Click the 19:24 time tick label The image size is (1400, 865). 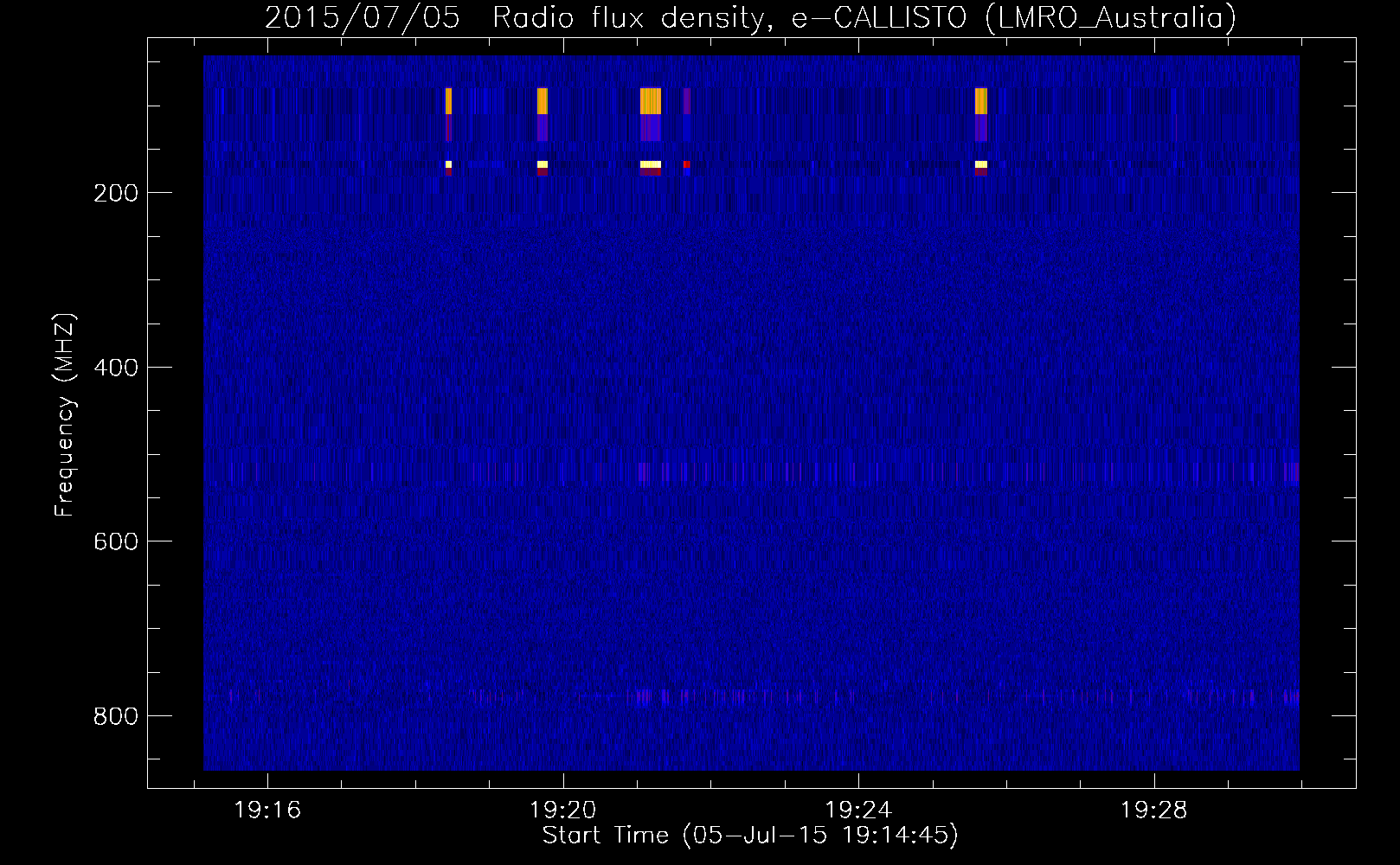click(x=858, y=811)
